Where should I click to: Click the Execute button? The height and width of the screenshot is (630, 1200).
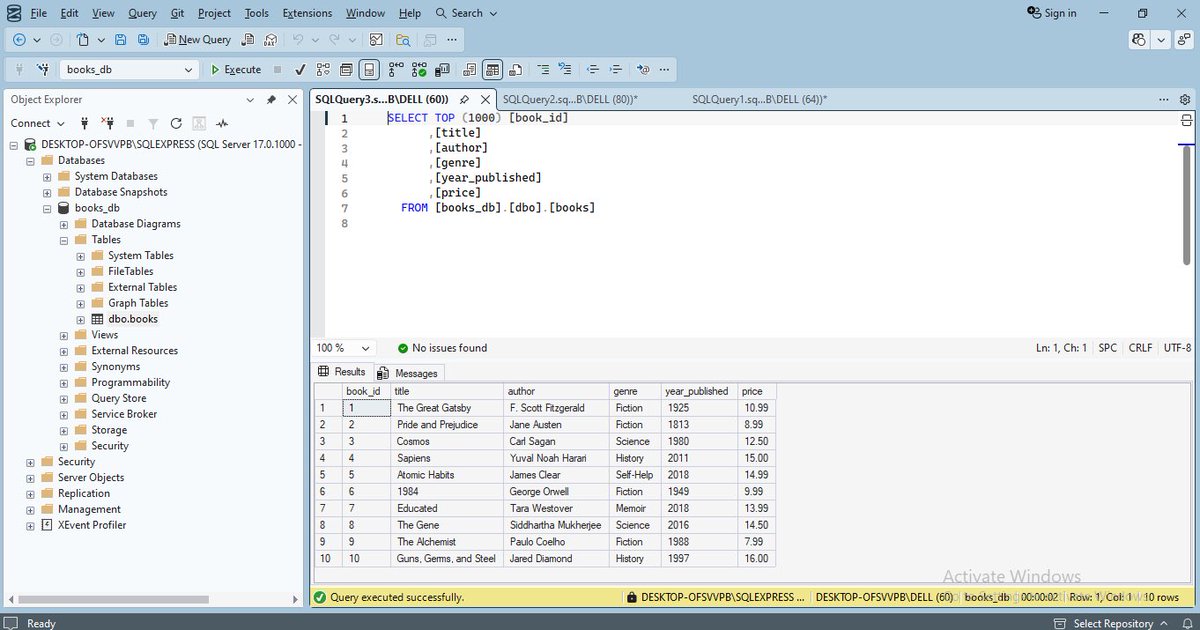click(x=236, y=70)
